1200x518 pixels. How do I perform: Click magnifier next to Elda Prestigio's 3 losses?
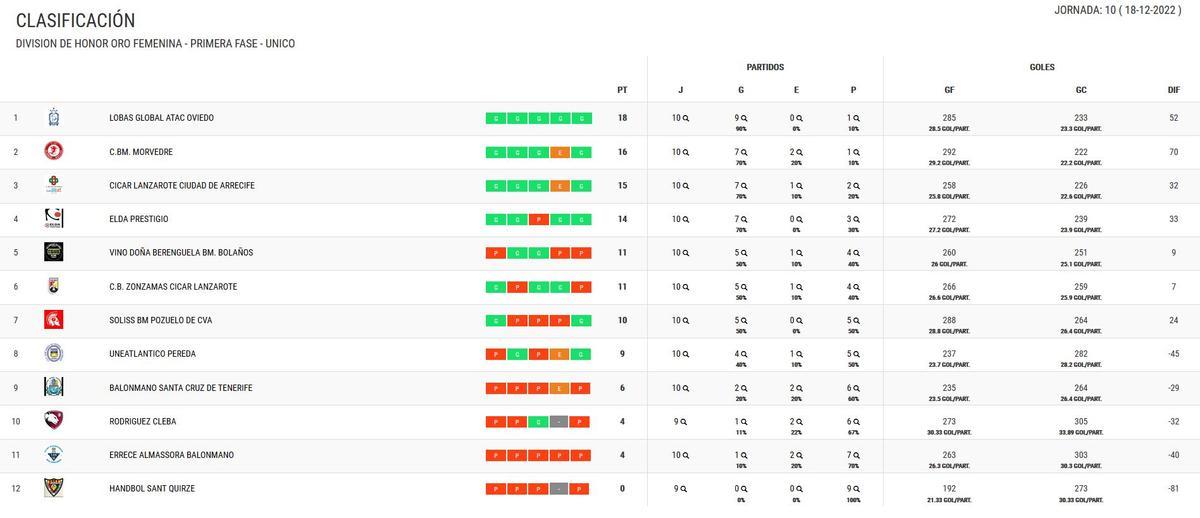pos(857,219)
